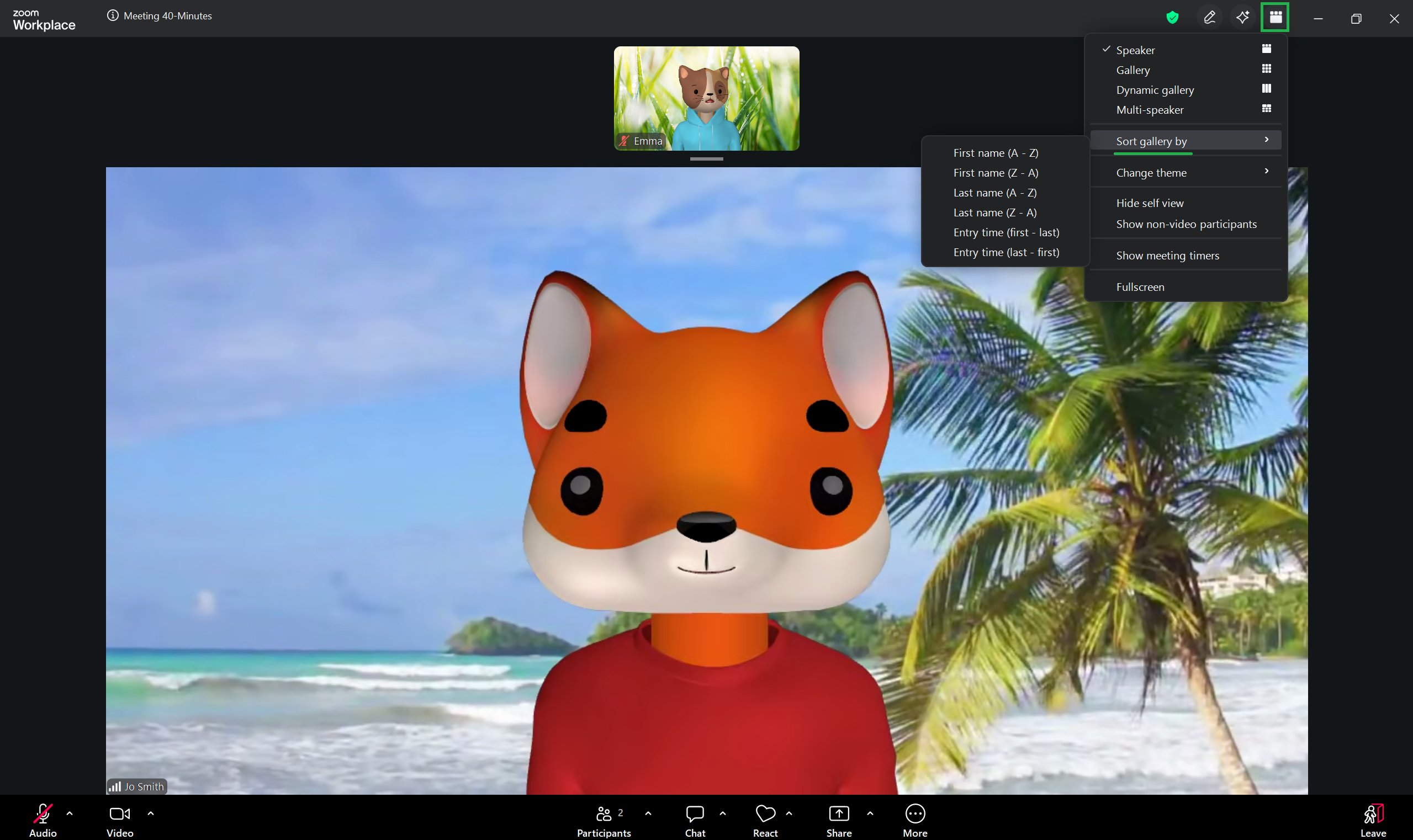
Task: Expand the caret next to Chat
Action: coord(722,813)
